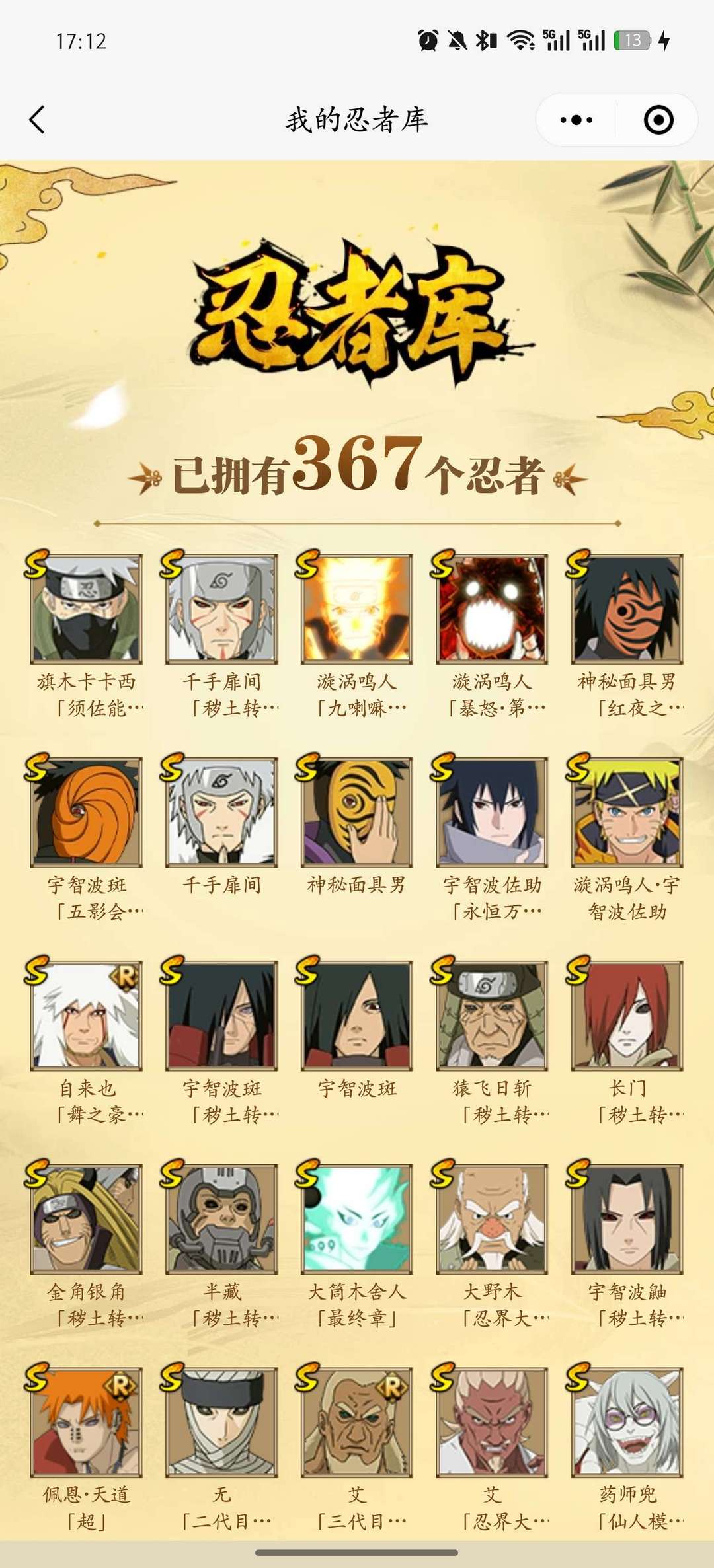Open 千手扉间「秽土转…」ninja portrait
This screenshot has height=1568, width=714.
point(221,609)
